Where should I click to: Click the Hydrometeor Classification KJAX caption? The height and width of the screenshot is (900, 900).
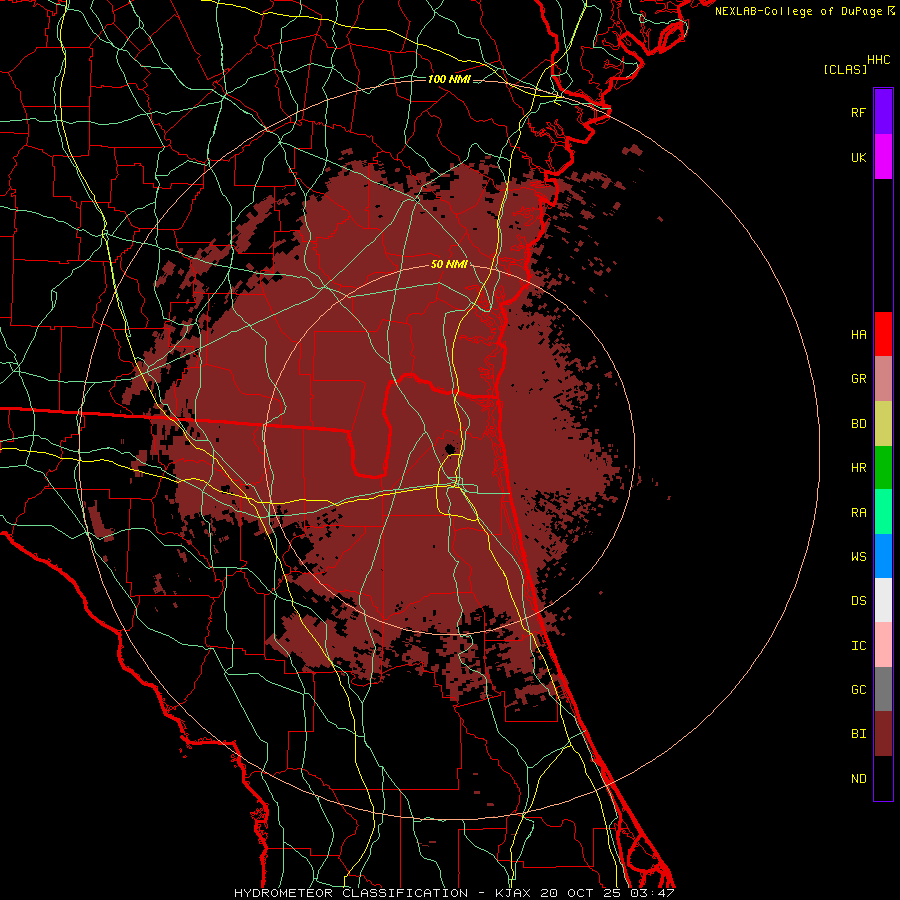pos(454,893)
